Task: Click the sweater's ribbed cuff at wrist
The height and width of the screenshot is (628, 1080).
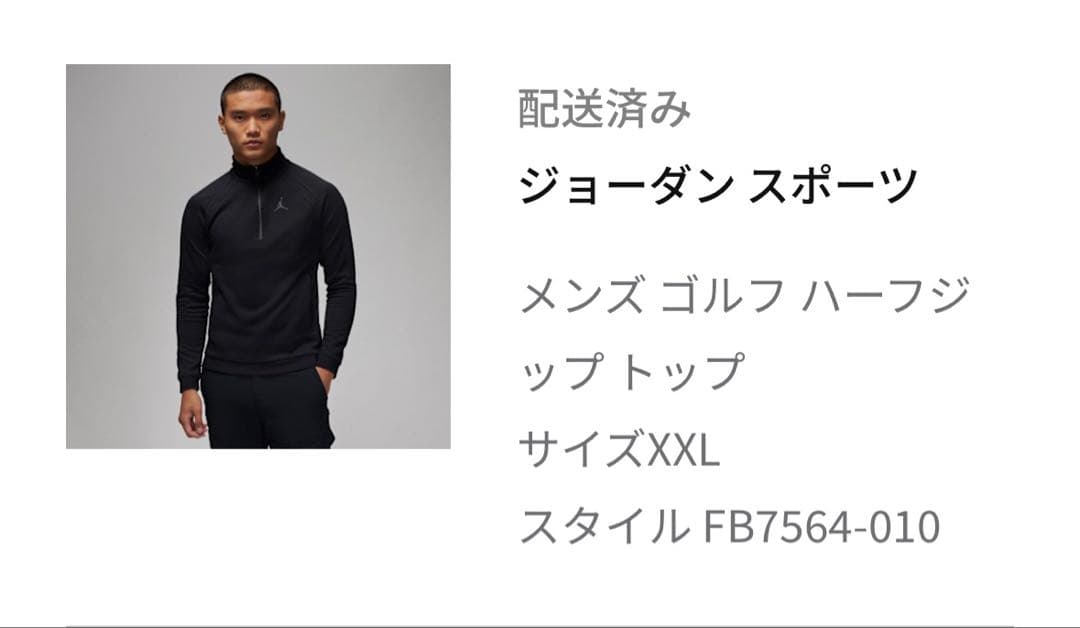Action: [x=189, y=381]
